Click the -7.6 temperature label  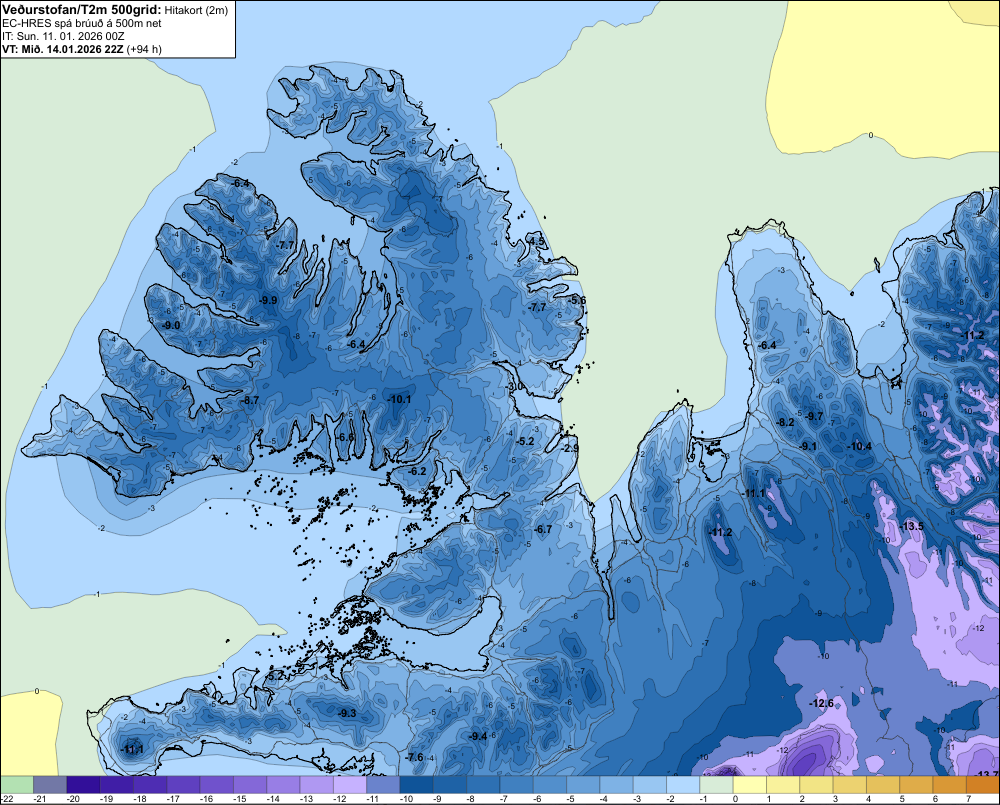pyautogui.click(x=414, y=757)
